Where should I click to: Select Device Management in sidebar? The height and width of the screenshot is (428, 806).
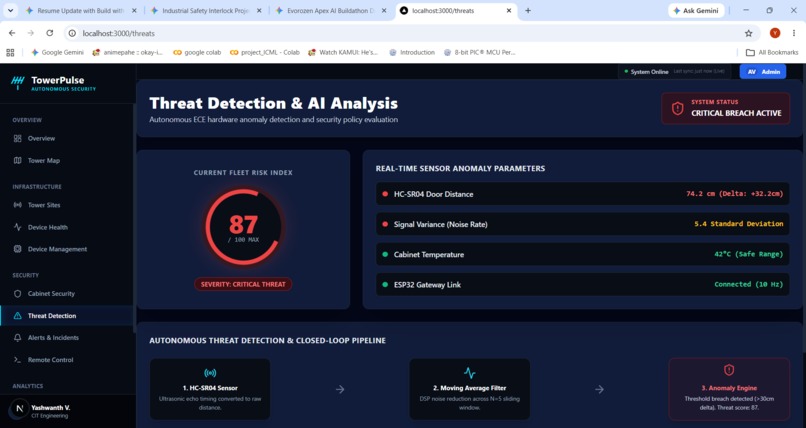[67, 249]
